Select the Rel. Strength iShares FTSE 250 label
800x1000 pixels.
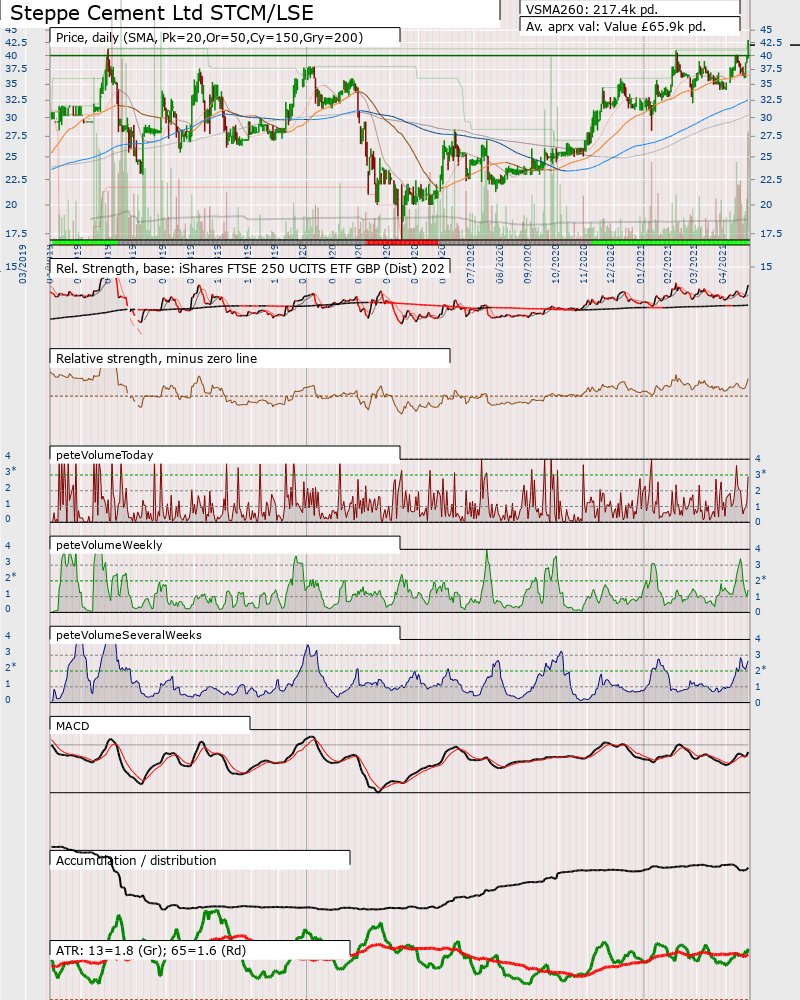pos(250,268)
